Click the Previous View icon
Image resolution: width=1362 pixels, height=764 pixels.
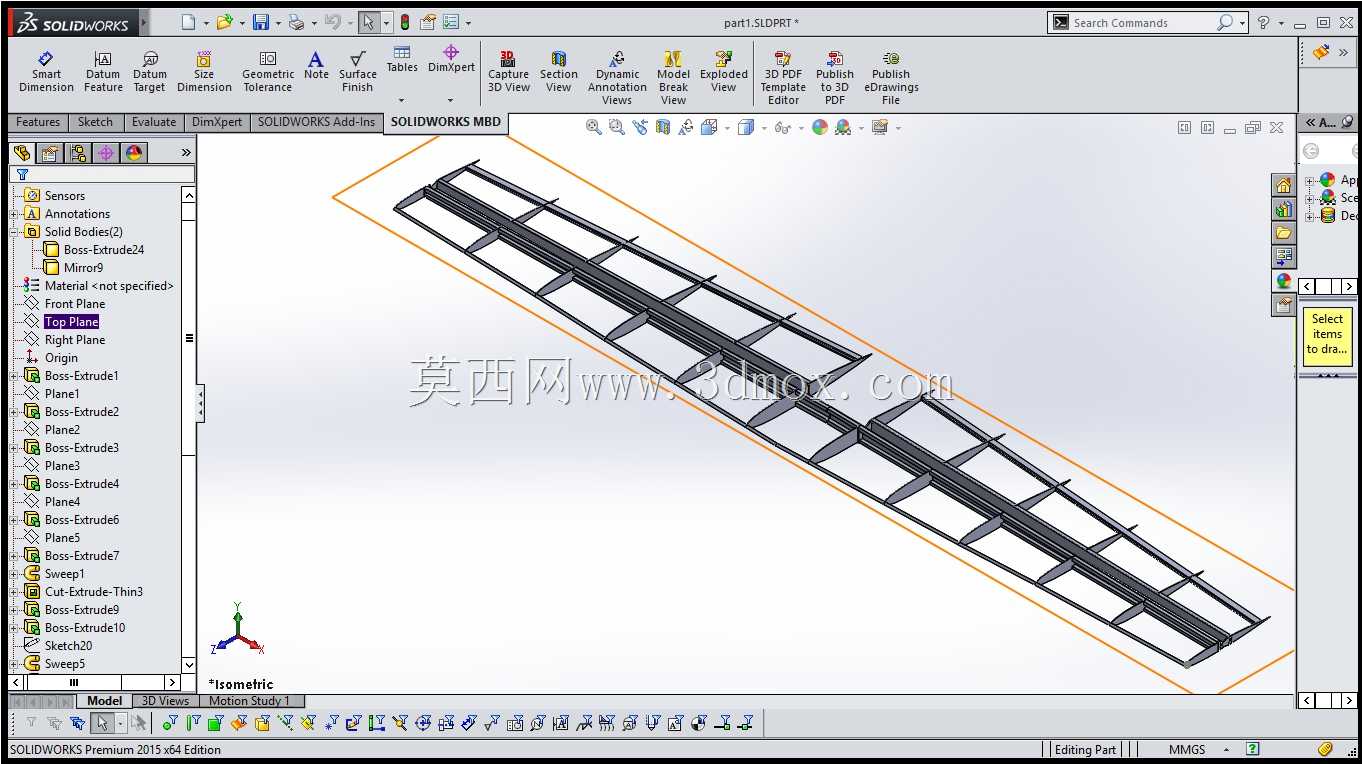(640, 127)
